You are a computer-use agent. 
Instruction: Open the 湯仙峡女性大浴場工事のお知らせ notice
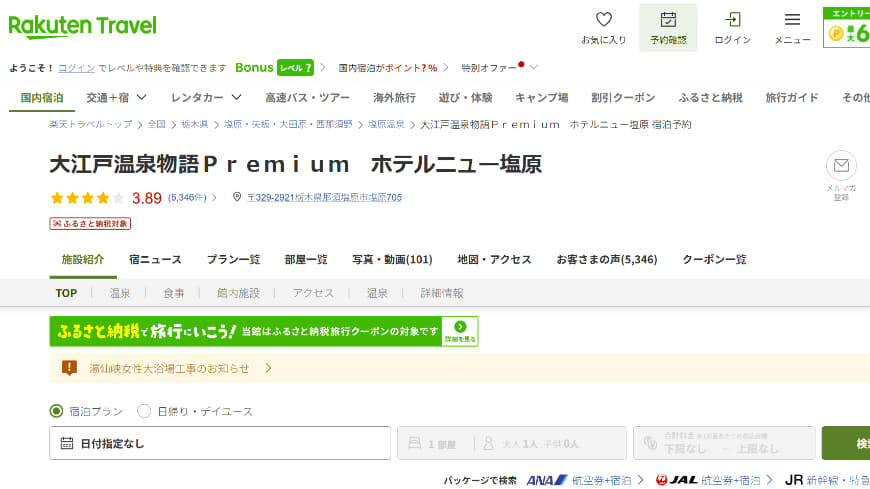point(169,368)
